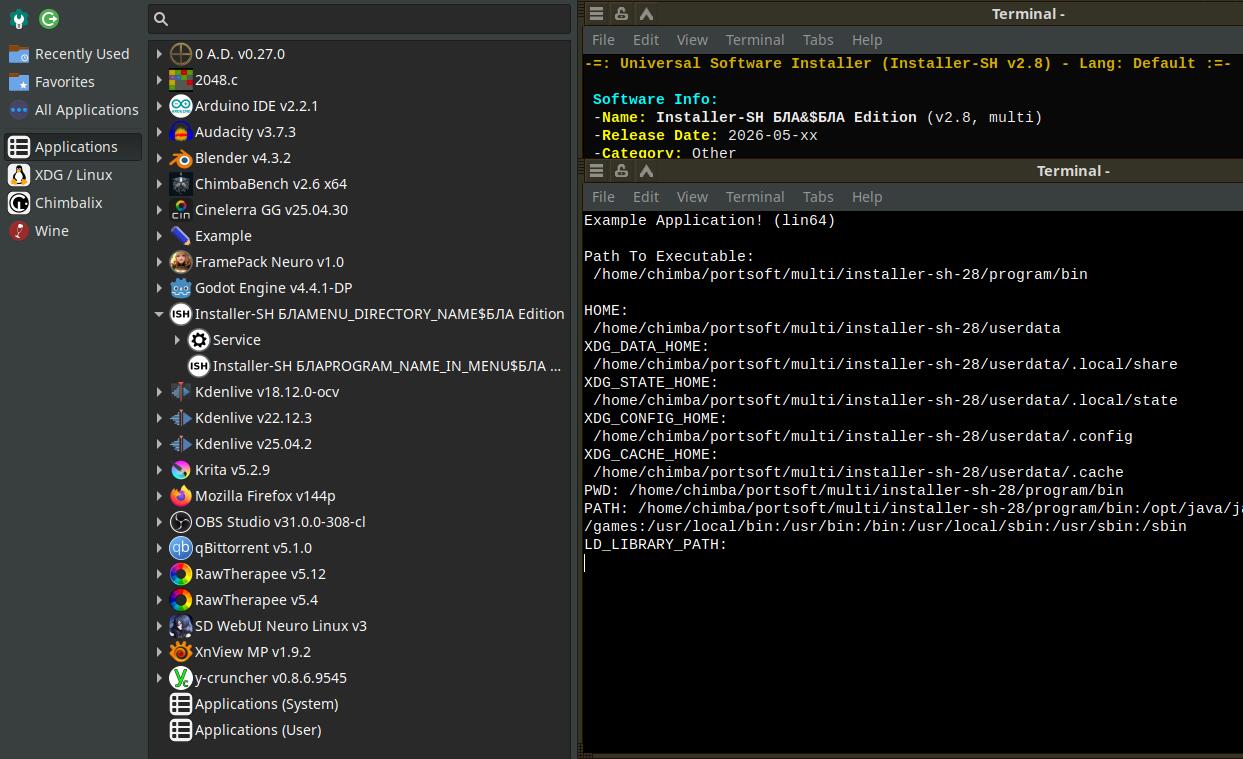Expand the Service subfolder
Image resolution: width=1243 pixels, height=759 pixels.
click(x=177, y=340)
